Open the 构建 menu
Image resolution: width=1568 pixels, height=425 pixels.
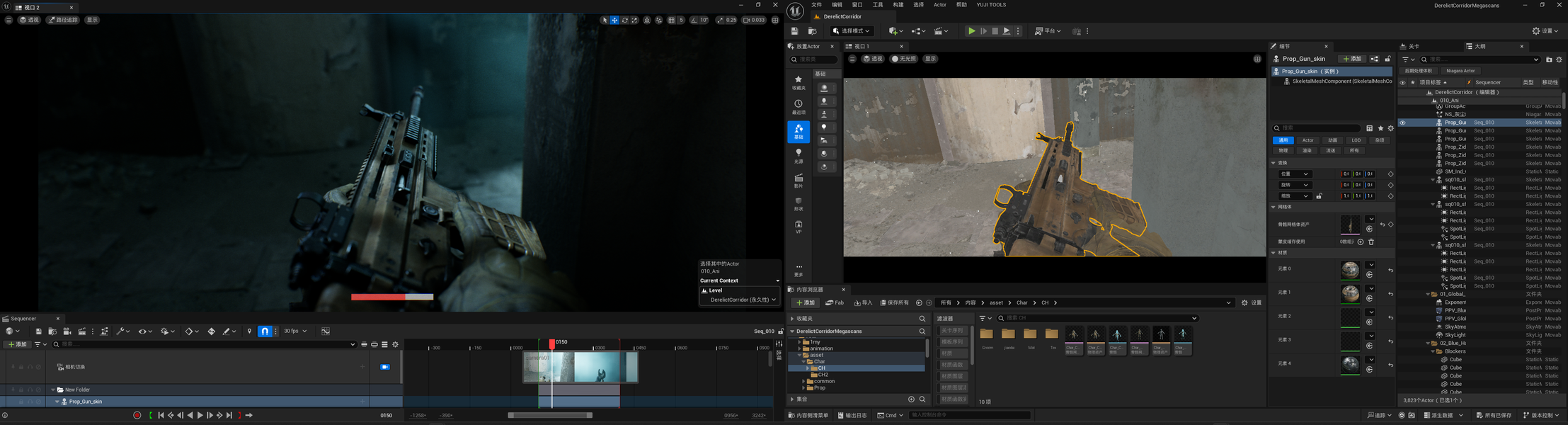[x=898, y=5]
